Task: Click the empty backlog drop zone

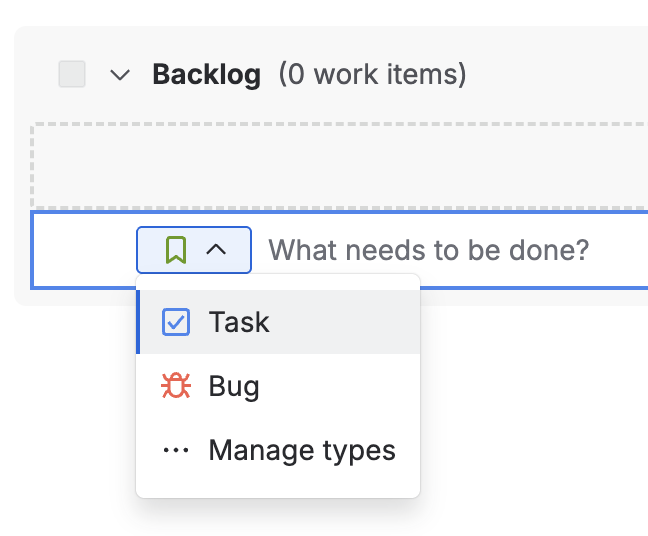Action: coord(340,166)
